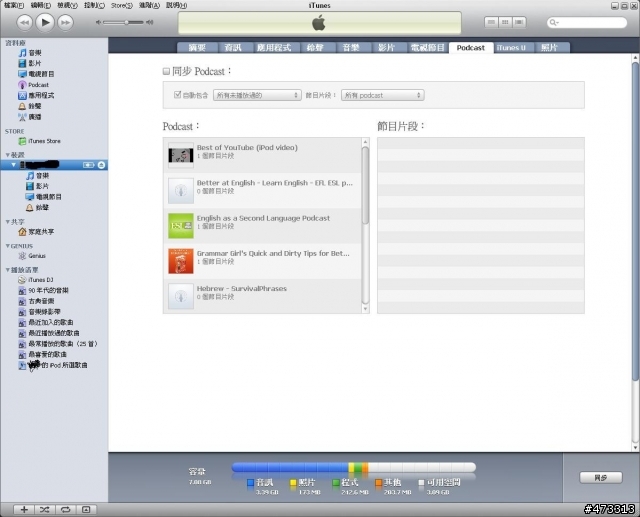Click the device battery indicator icon

click(89, 165)
